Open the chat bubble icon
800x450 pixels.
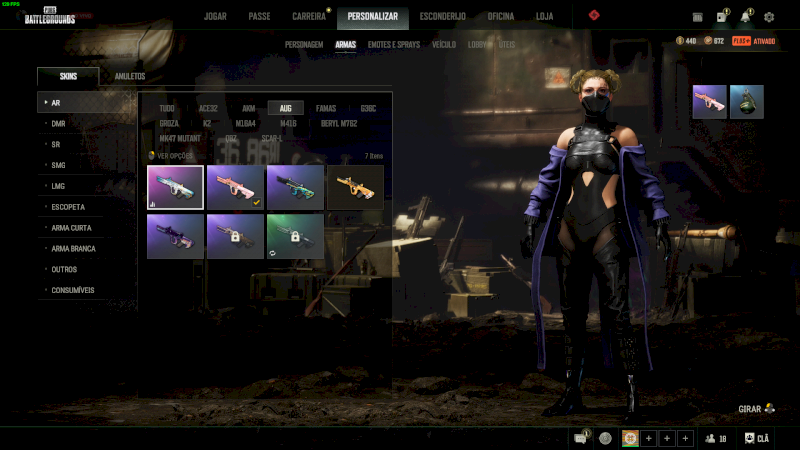(581, 438)
